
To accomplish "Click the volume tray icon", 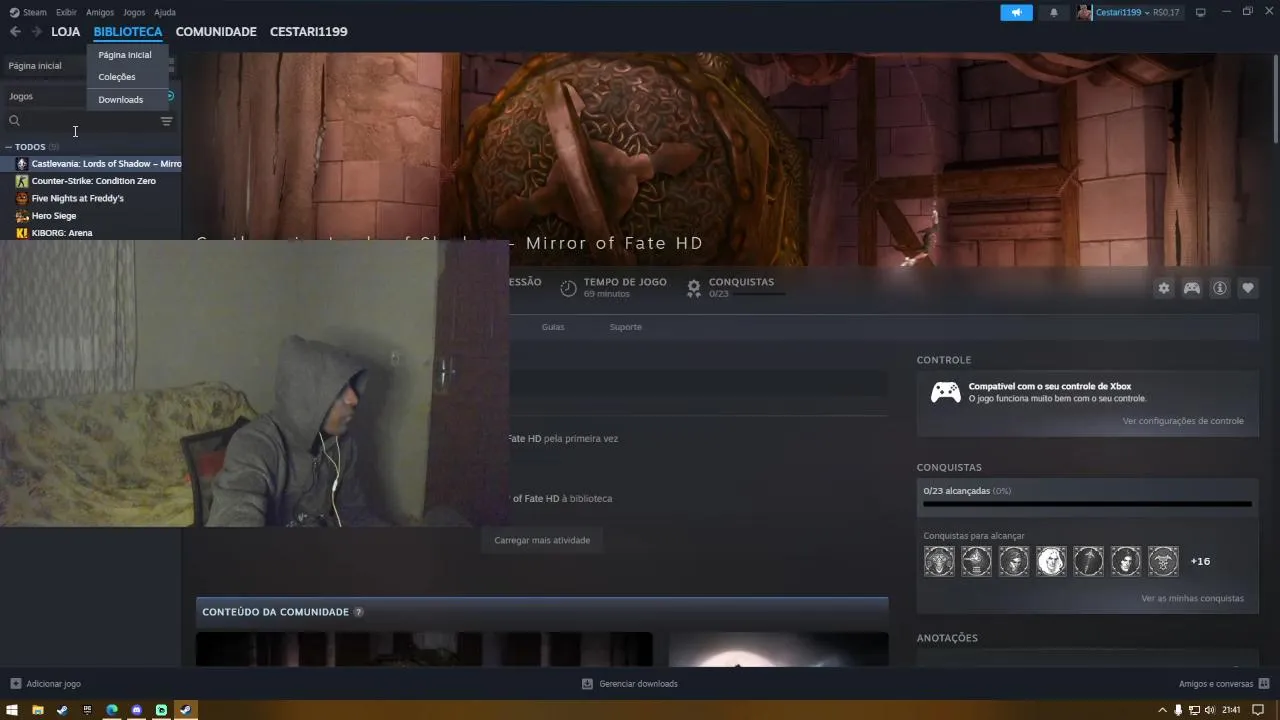I will tap(1210, 710).
